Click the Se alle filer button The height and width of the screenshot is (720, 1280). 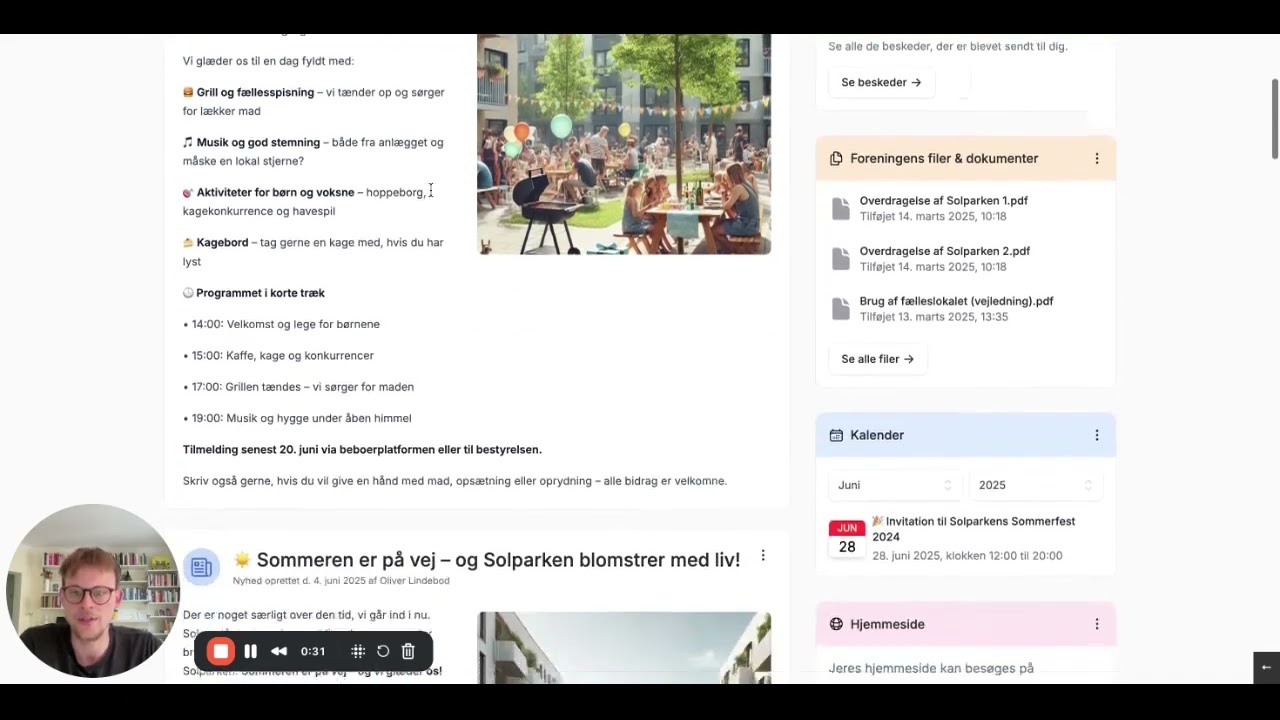pos(877,359)
